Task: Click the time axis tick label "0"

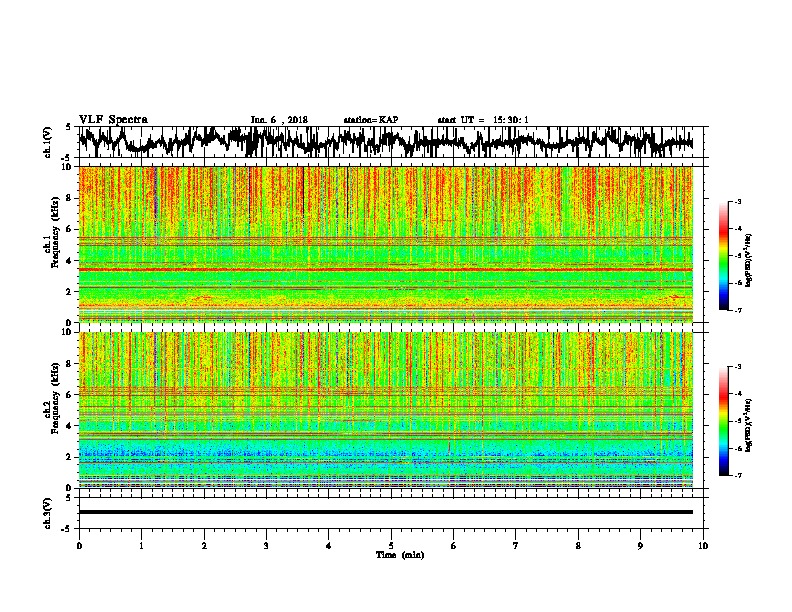Action: click(79, 546)
